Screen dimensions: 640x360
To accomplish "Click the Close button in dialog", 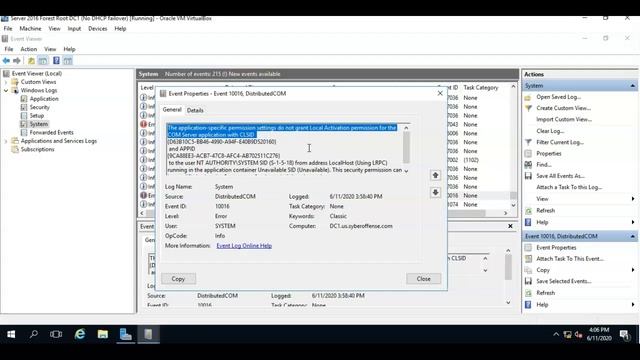I will (424, 279).
